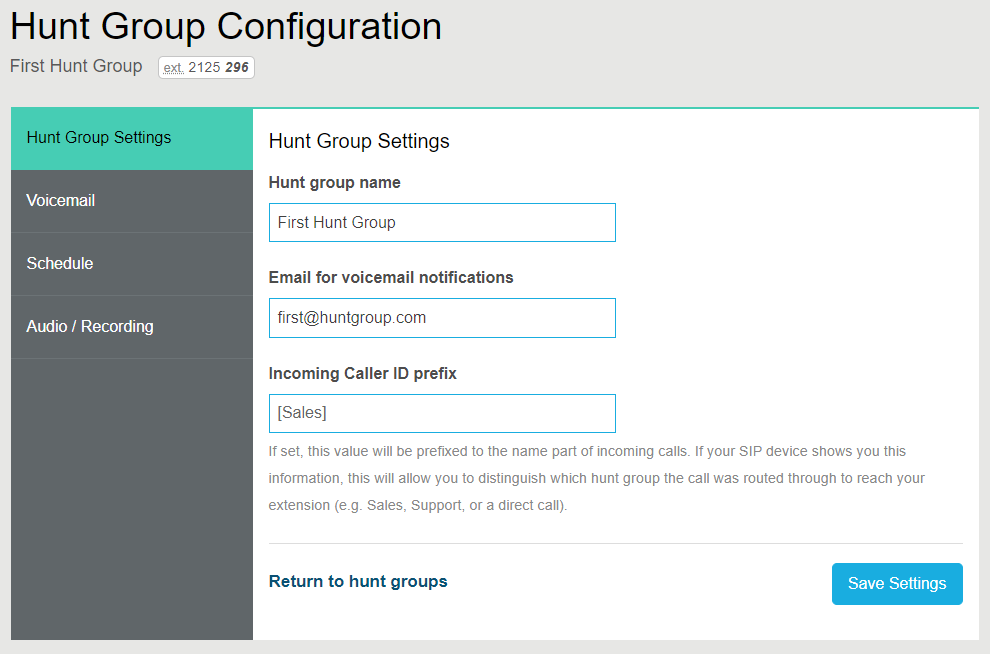
Task: Select the voicemail notifications email field
Action: point(441,317)
